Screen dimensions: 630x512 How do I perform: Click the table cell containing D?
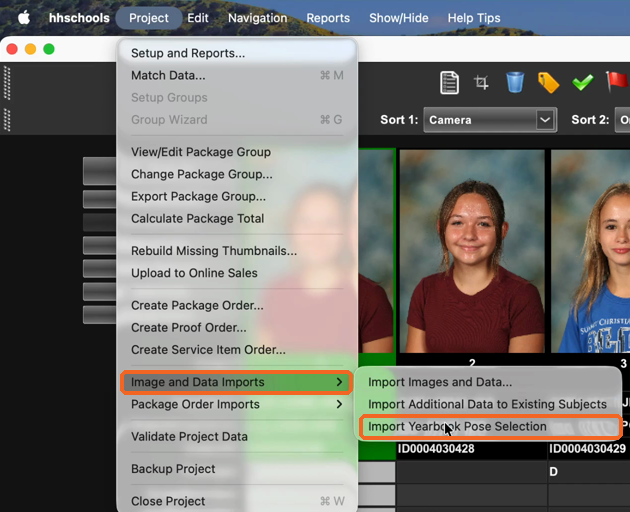[x=589, y=471]
